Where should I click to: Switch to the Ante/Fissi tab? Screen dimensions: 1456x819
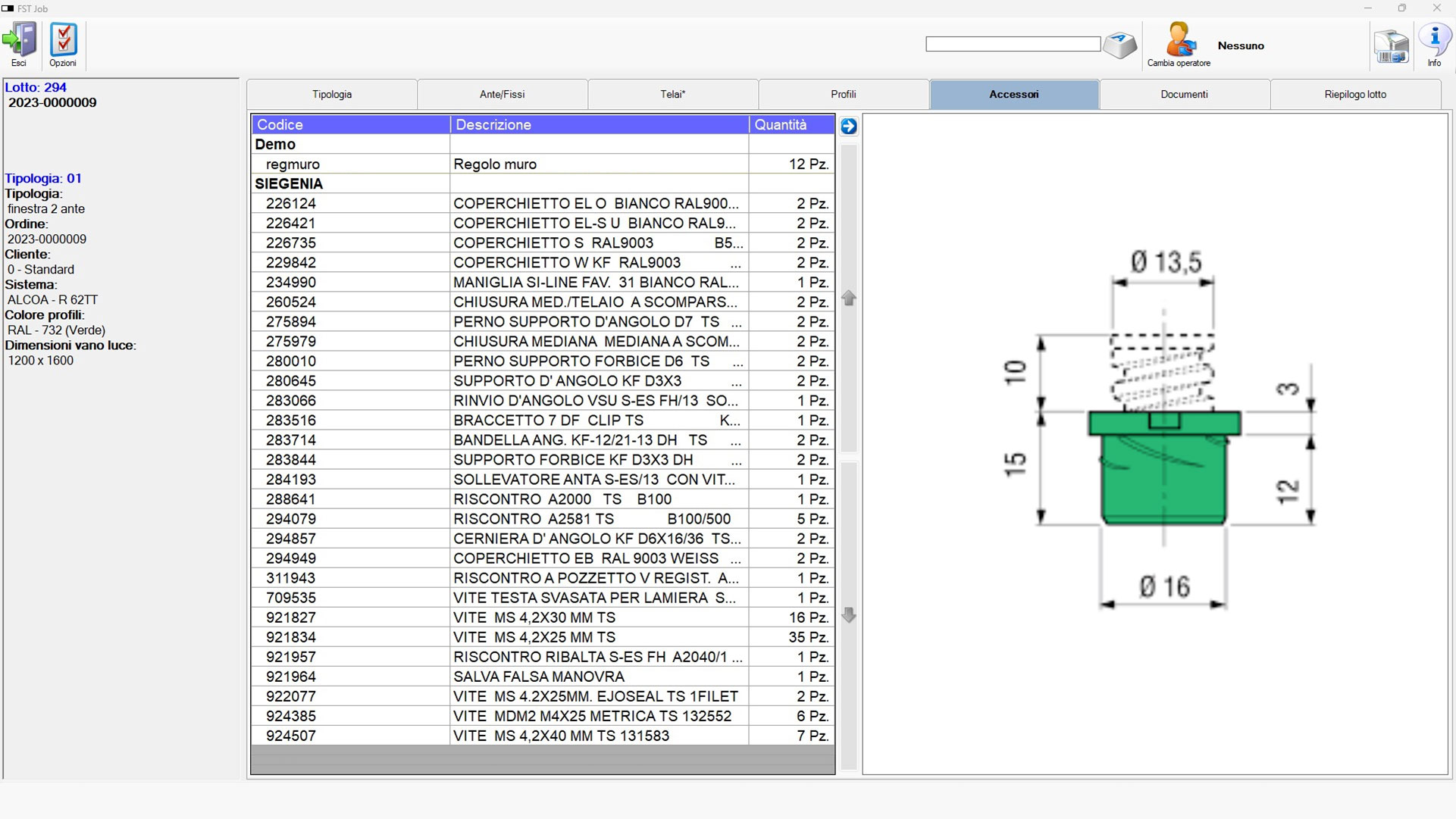tap(503, 95)
